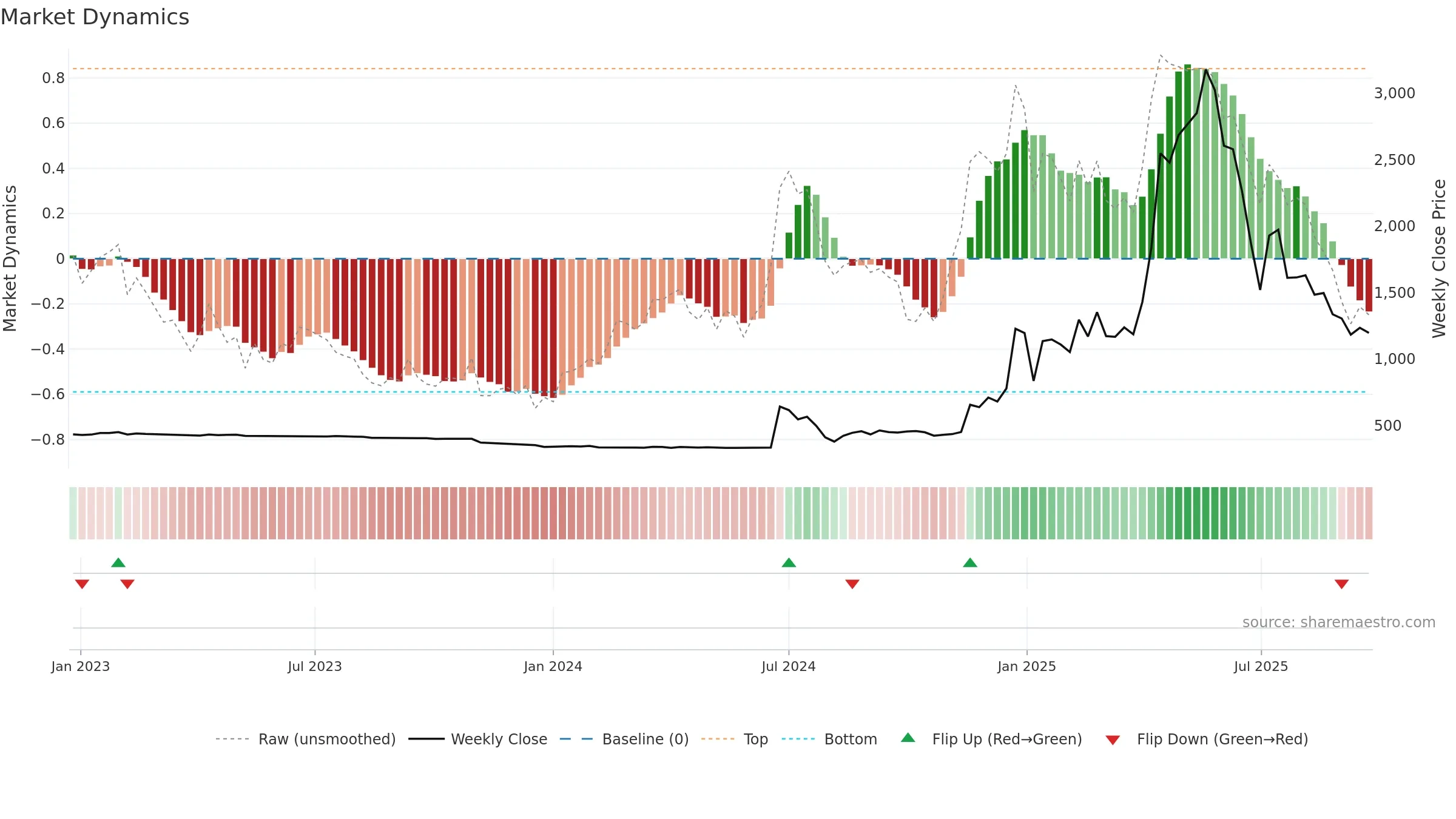Click the 1,000 price axis label
The width and height of the screenshot is (1456, 819).
point(1395,359)
